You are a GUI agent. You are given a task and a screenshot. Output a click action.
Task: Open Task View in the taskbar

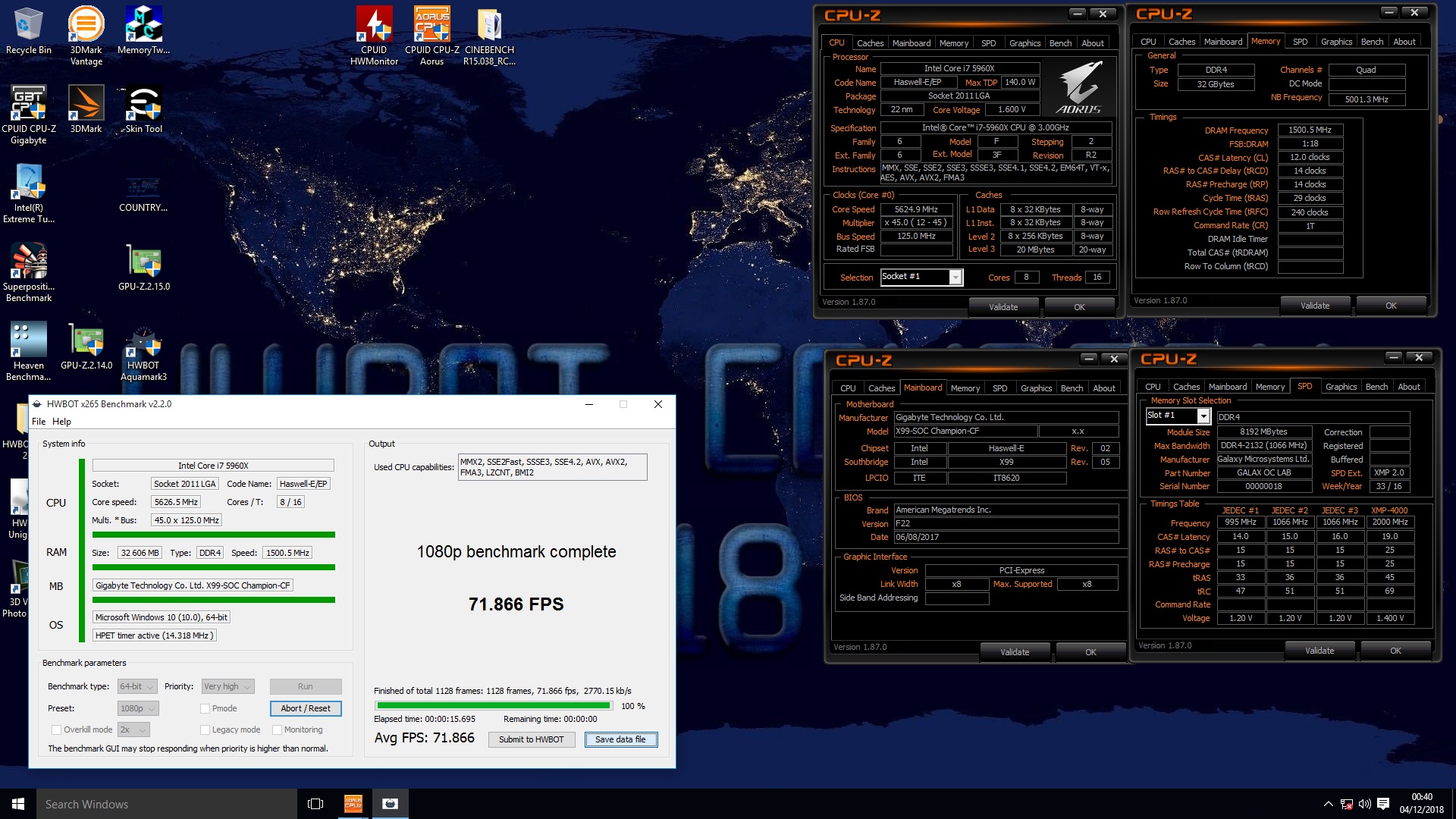point(315,804)
